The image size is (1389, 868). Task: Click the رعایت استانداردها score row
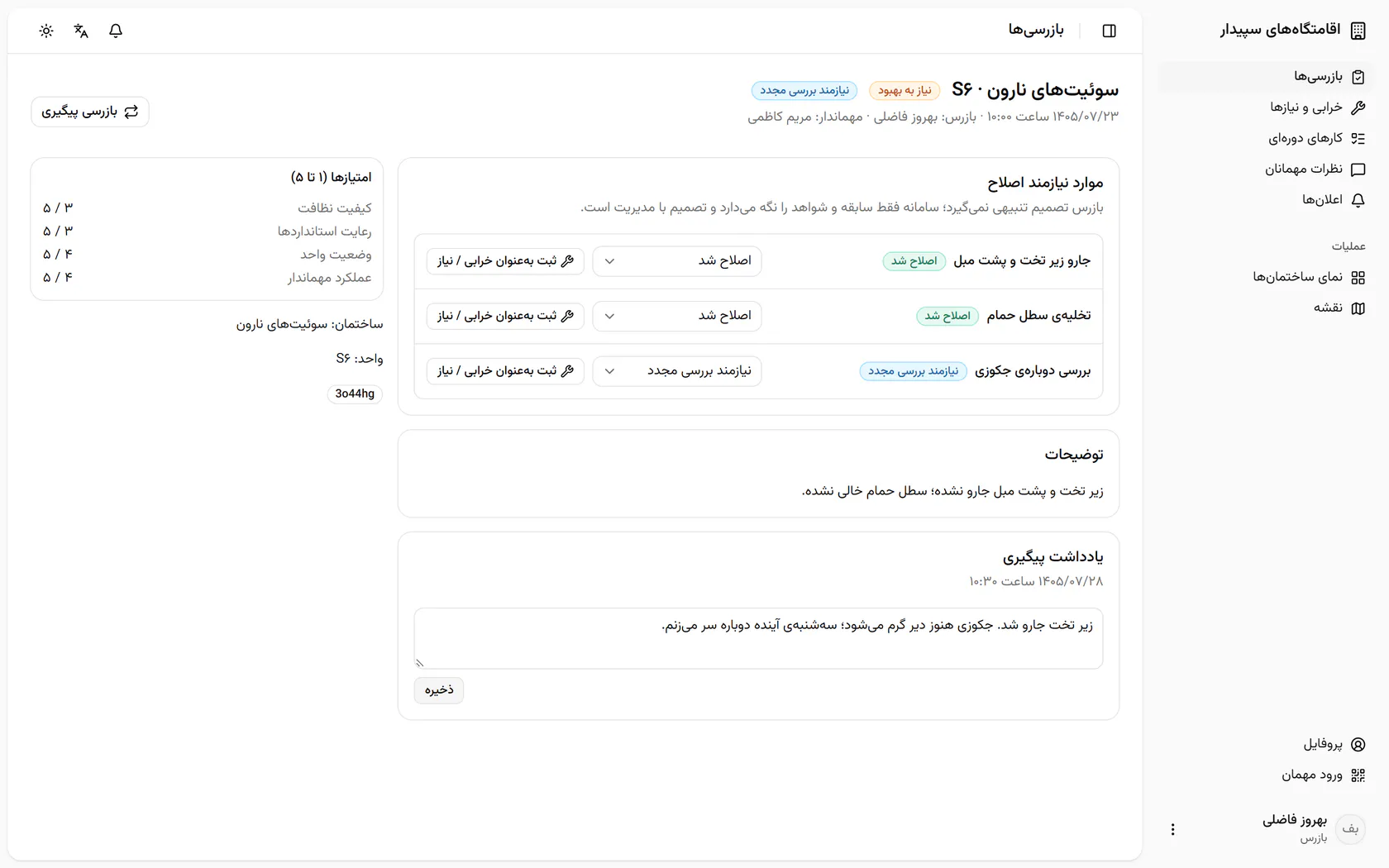[207, 231]
